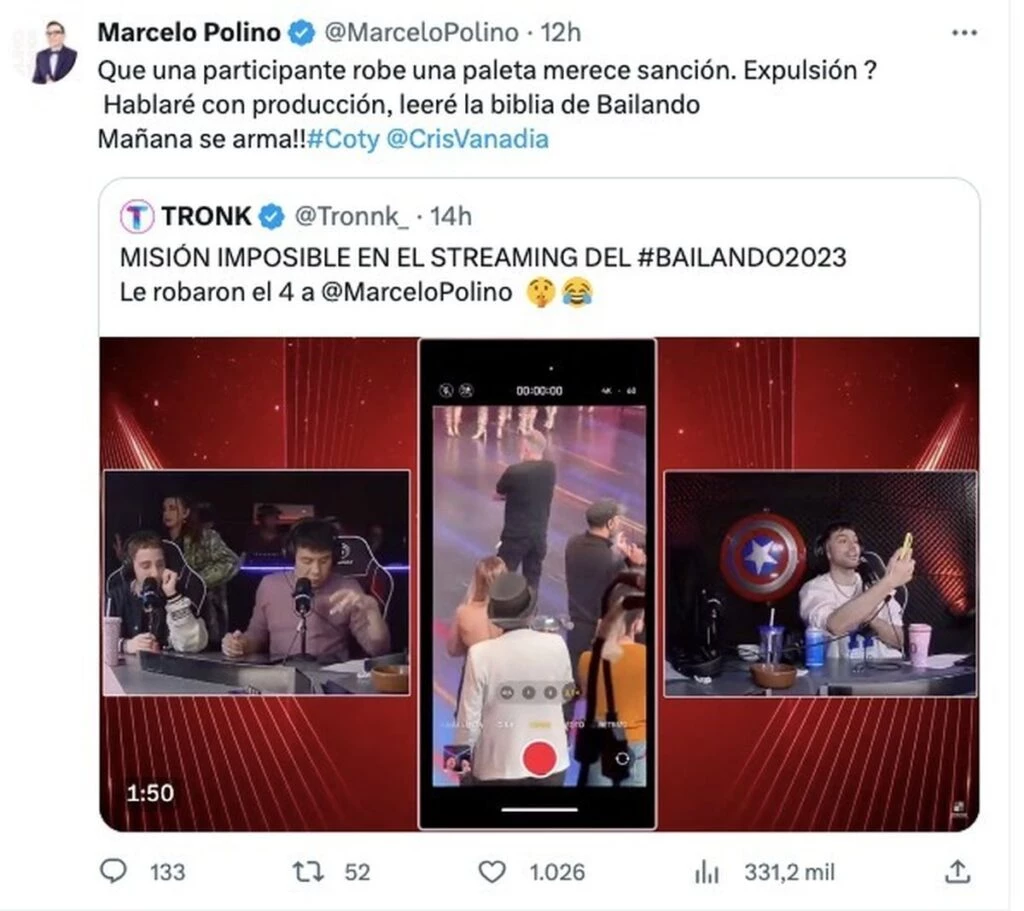Click the retweet arrows icon
Screen dimensions: 1024x911
coord(308,871)
